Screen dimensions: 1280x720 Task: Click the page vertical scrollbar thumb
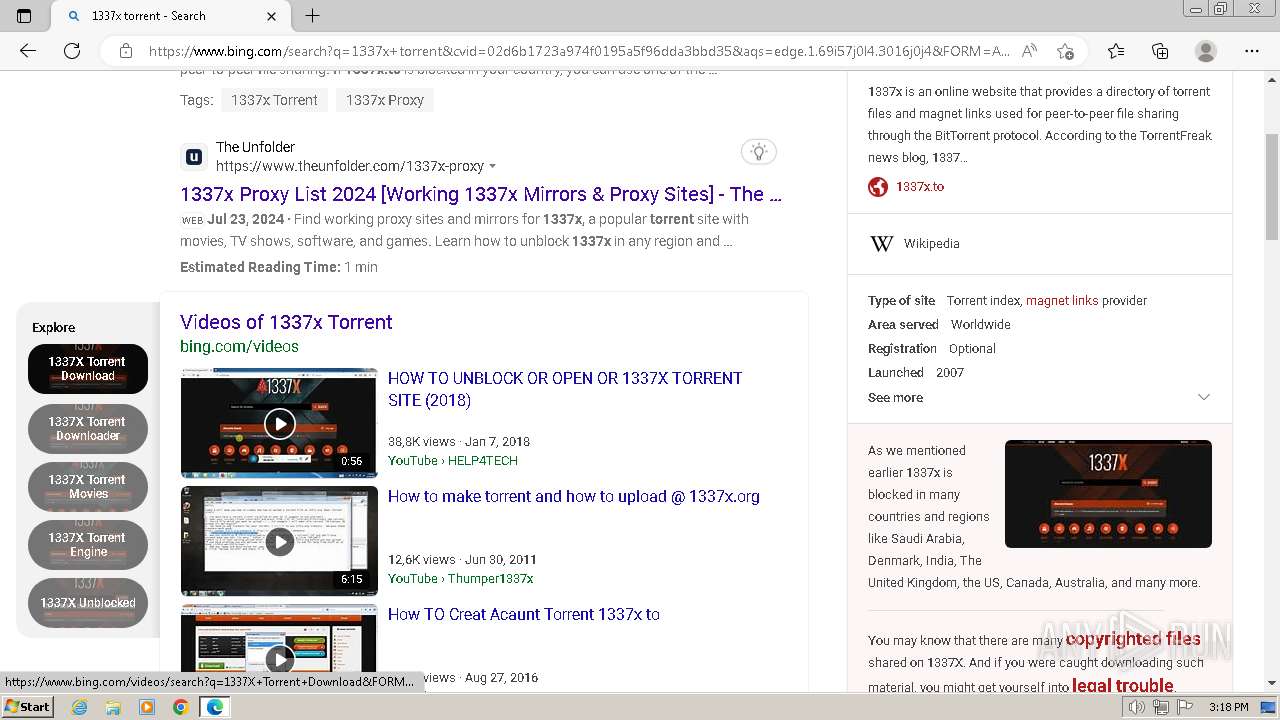tap(1272, 185)
